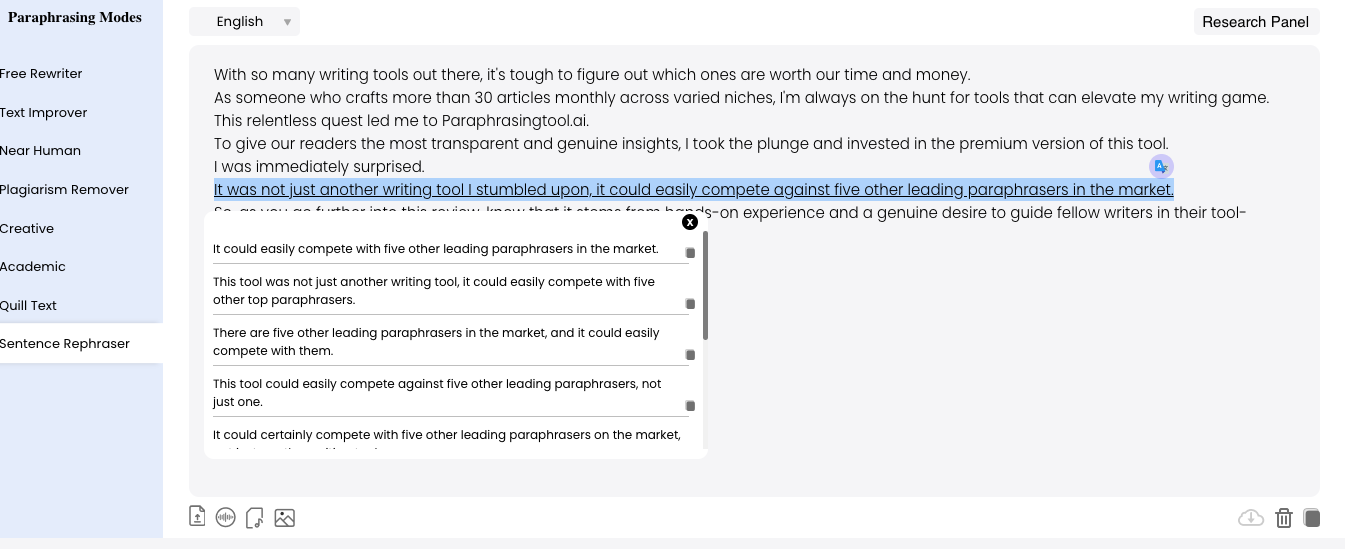Copy suggestion starting "There are five other"

690,355
